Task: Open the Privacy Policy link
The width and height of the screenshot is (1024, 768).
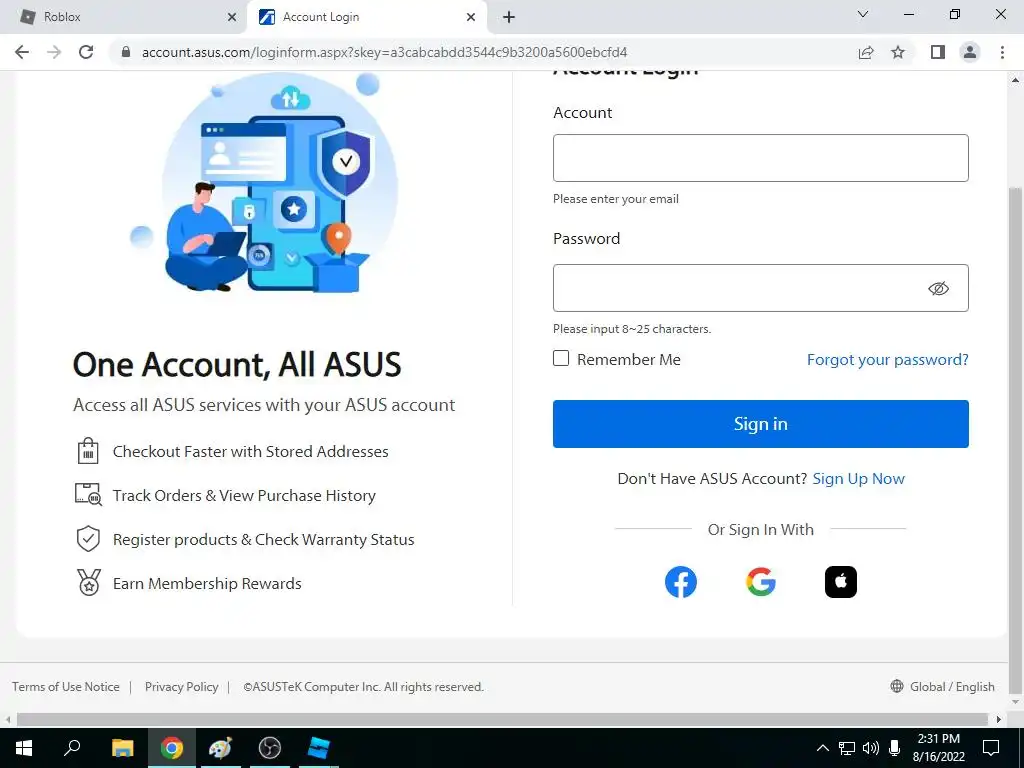Action: point(182,687)
